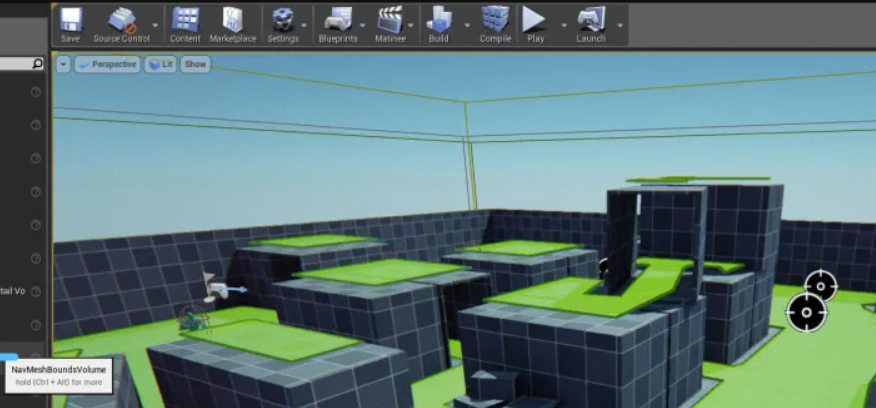Viewport: 876px width, 408px height.
Task: Open the viewport options dropdown arrow
Action: tap(63, 64)
